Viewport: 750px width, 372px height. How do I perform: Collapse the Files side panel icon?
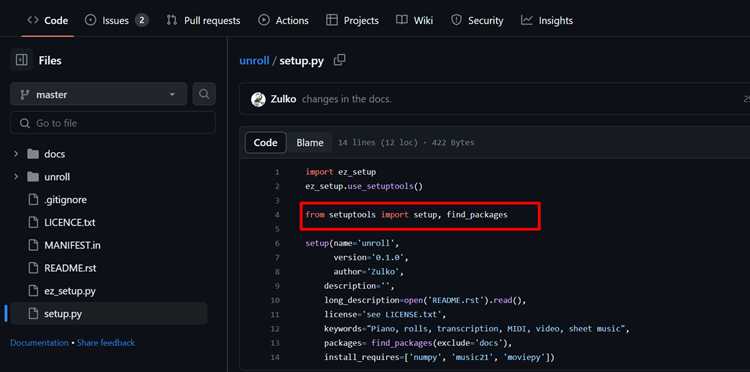click(22, 60)
